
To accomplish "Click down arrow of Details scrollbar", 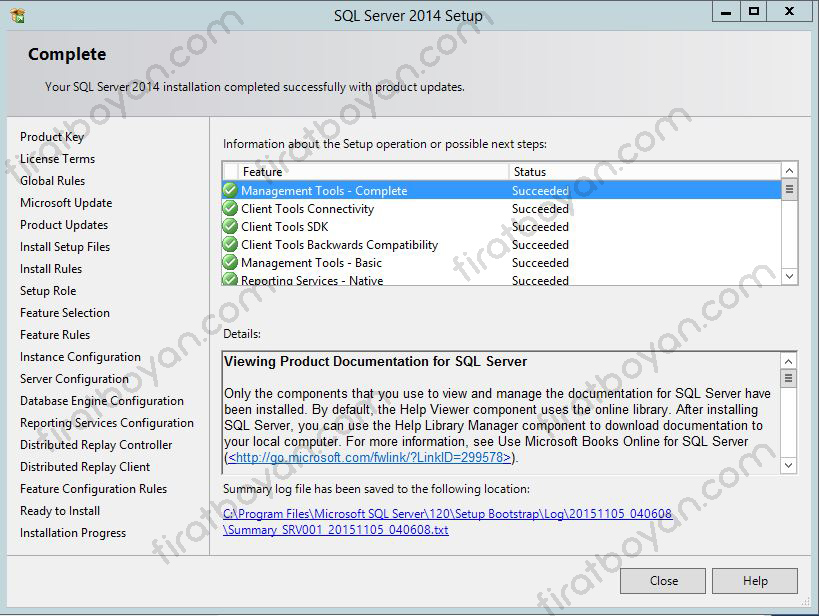I will pos(788,464).
